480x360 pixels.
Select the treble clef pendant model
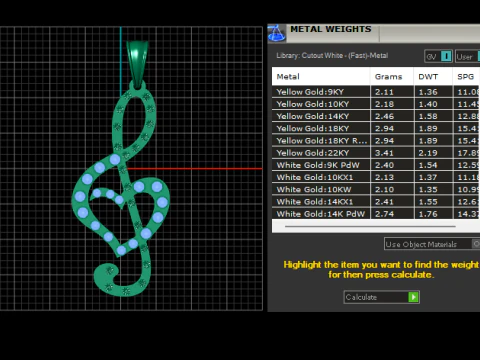click(121, 190)
